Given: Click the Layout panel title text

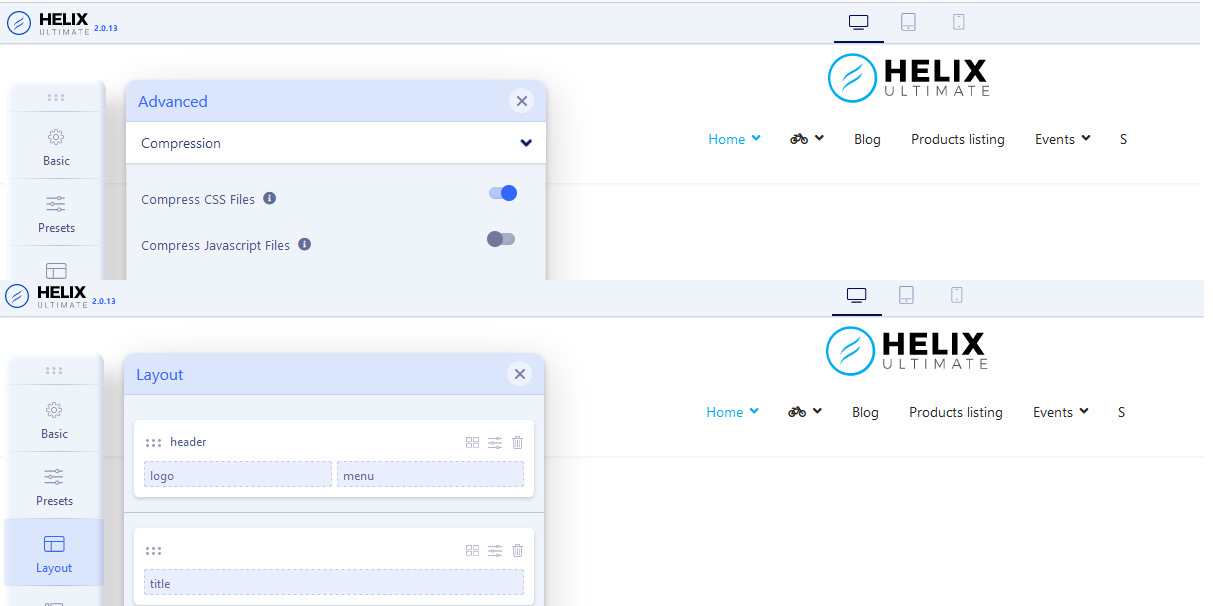Looking at the screenshot, I should click(x=160, y=374).
